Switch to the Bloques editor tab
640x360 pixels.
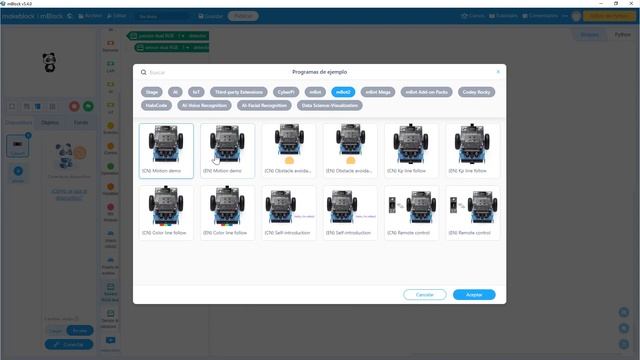590,35
